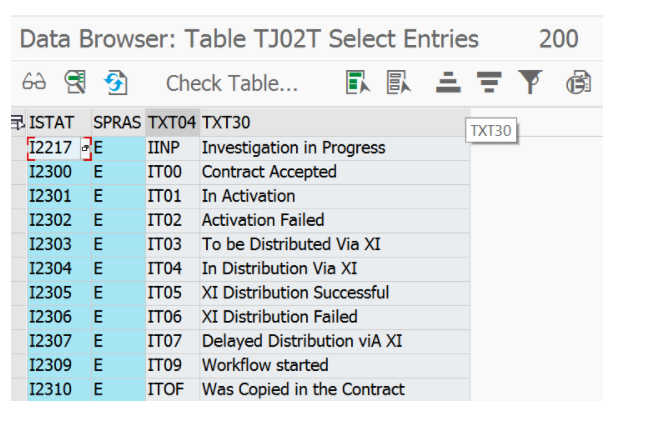
Task: Open the search help button beside I2217
Action: 86,148
